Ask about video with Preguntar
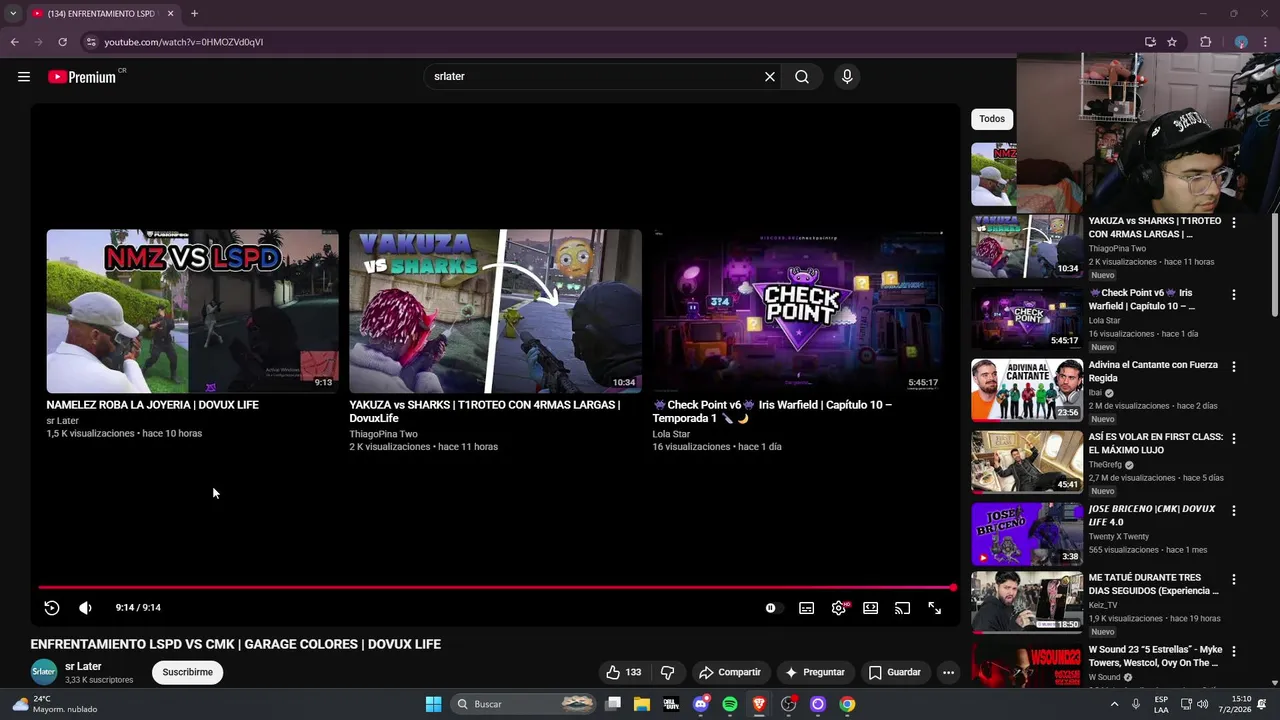1280x720 pixels. pyautogui.click(x=815, y=673)
